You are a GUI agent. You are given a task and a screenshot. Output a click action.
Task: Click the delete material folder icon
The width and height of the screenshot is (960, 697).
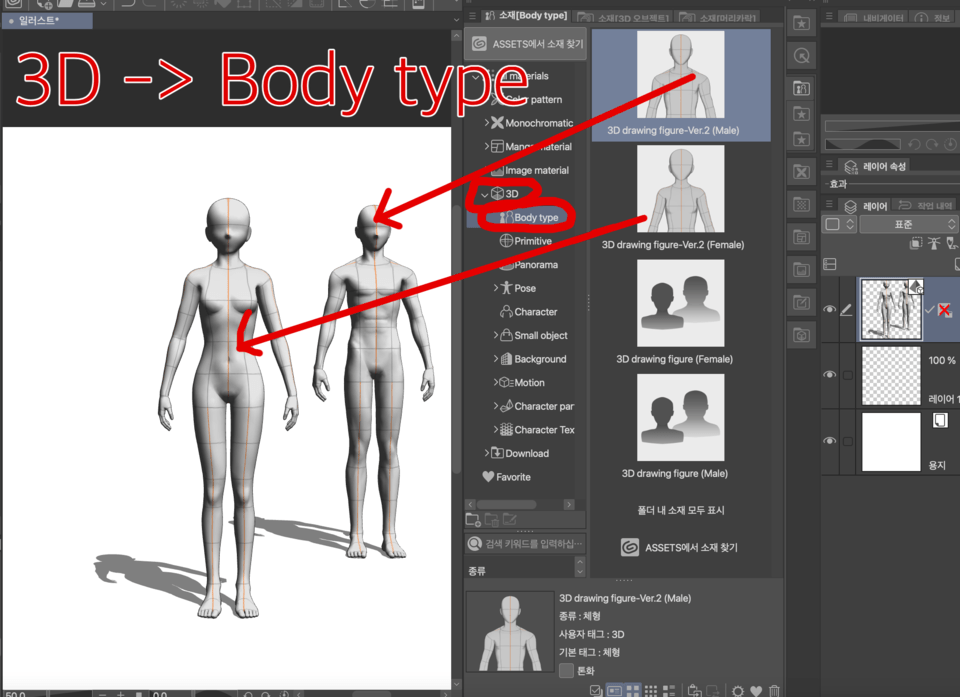(x=491, y=520)
